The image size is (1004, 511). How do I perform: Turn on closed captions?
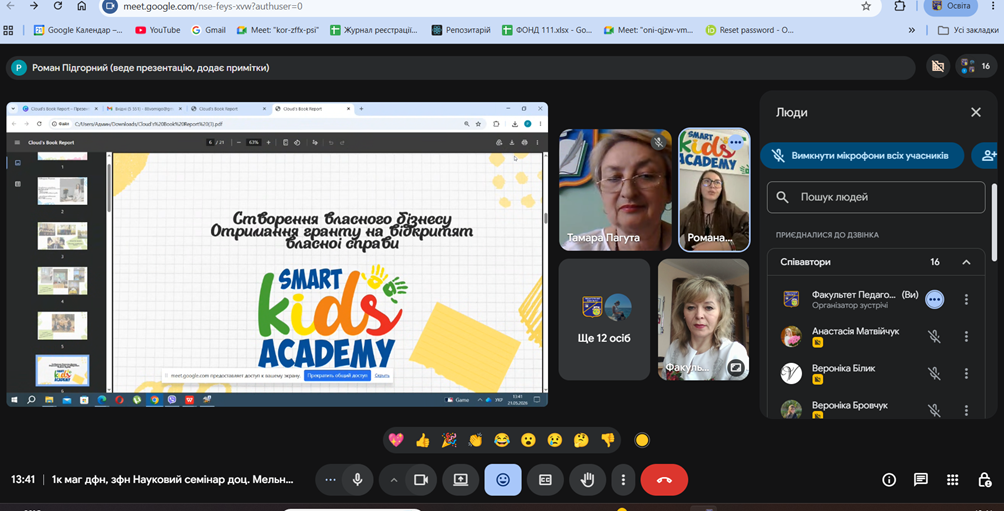pyautogui.click(x=545, y=480)
